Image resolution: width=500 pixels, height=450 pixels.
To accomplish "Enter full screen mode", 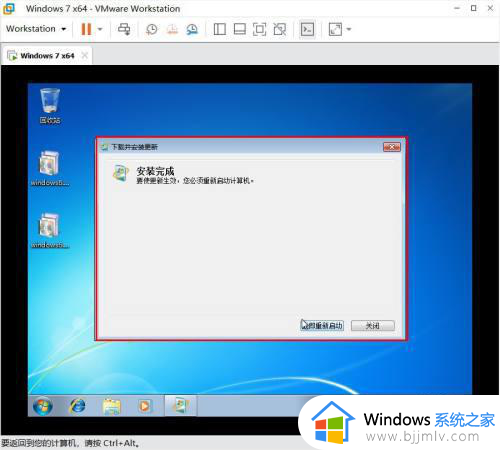I will pyautogui.click(x=260, y=29).
